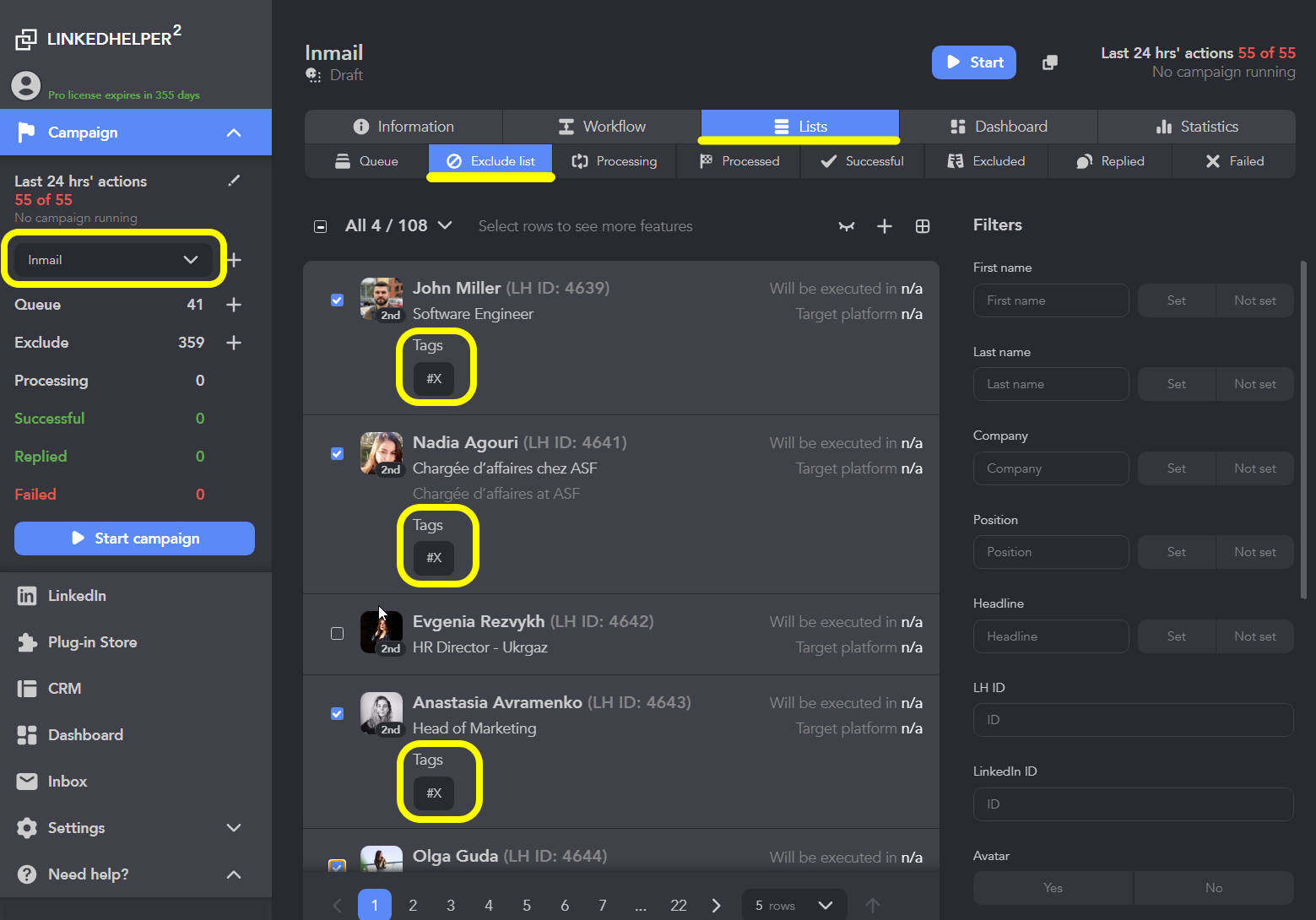Screen dimensions: 1316x920
Task: Click Set for Last name filter
Action: 1177,384
